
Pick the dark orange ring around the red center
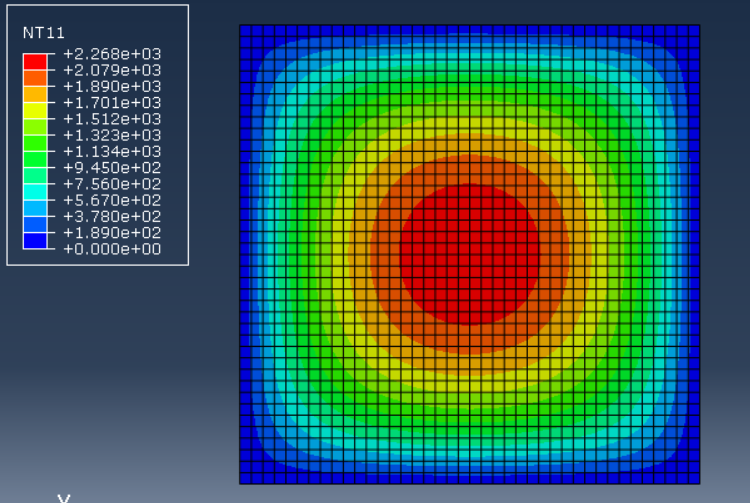click(x=470, y=169)
